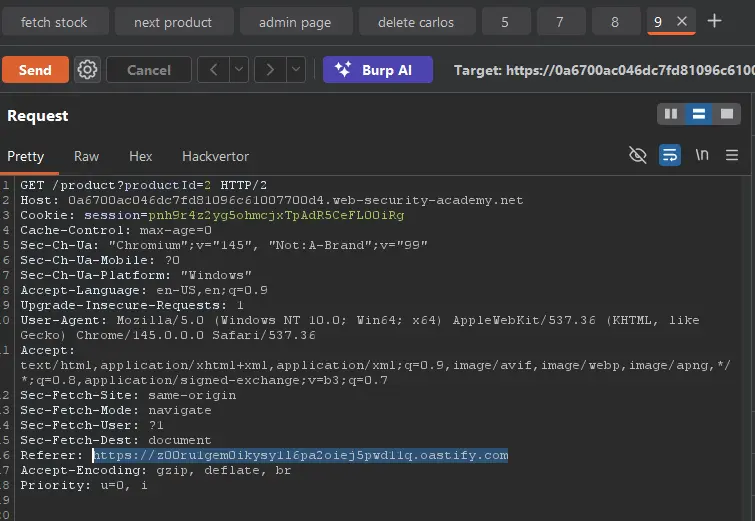Expand forward history dropdown arrow

coord(295,70)
